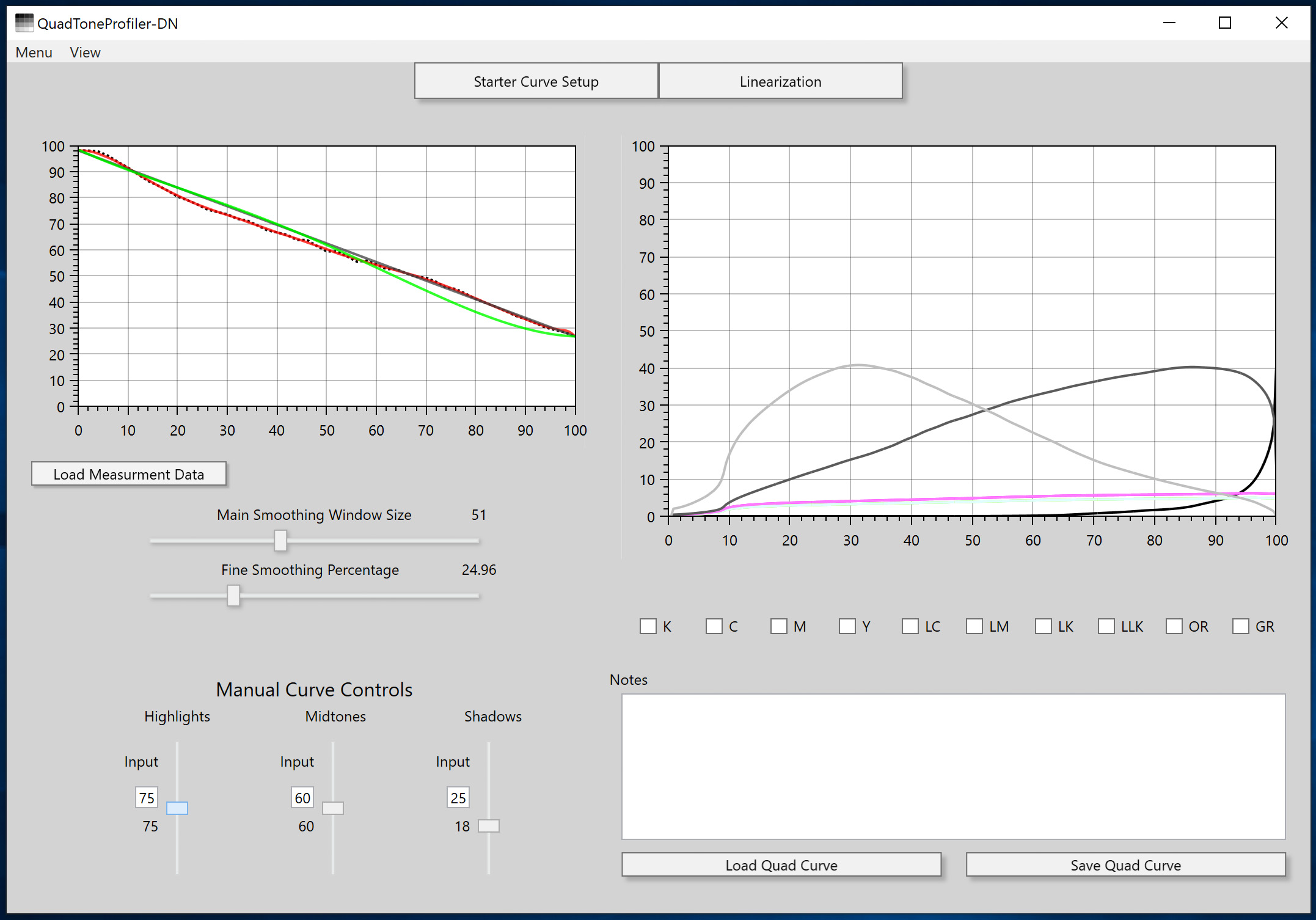1316x920 pixels.
Task: Click inside the Notes text area
Action: [x=953, y=766]
